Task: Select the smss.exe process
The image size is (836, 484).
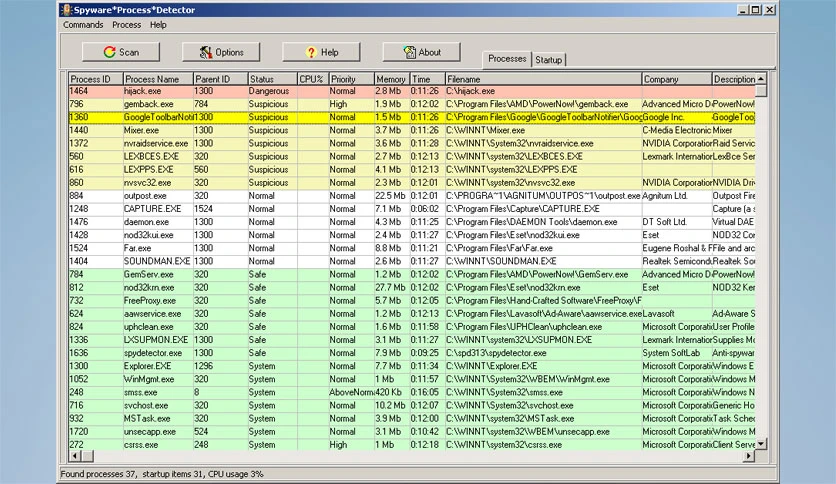Action: 140,392
